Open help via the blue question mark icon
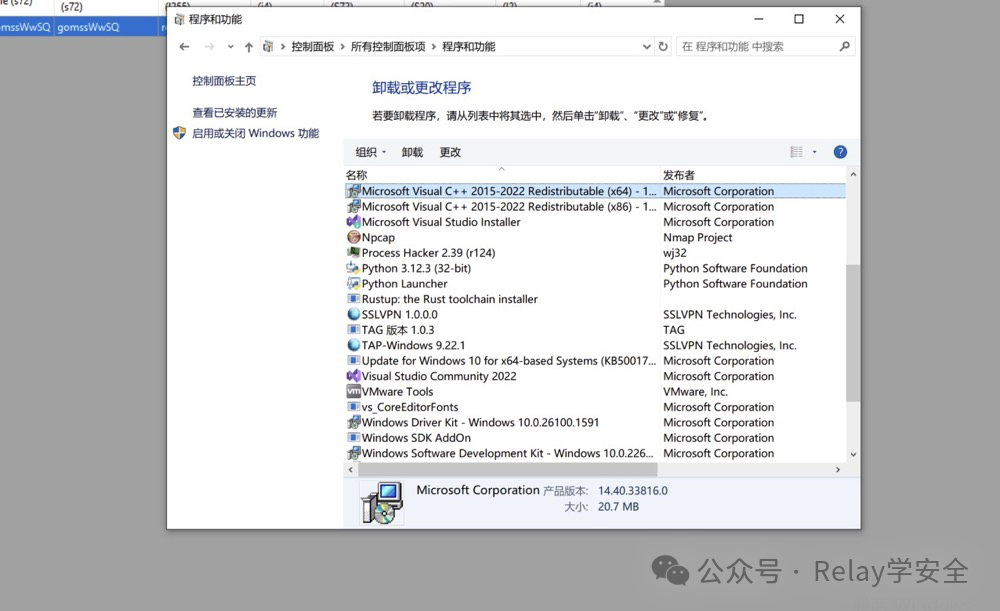Screen dimensions: 1000x611 click(x=840, y=151)
